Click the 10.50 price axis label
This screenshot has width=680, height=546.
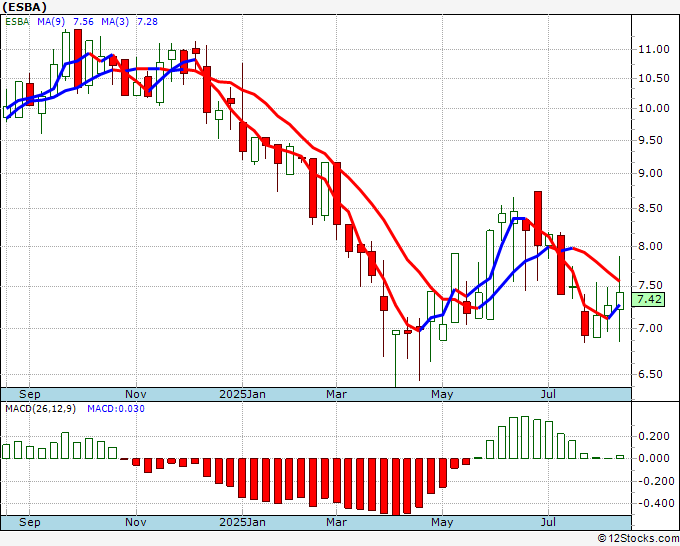tap(654, 78)
